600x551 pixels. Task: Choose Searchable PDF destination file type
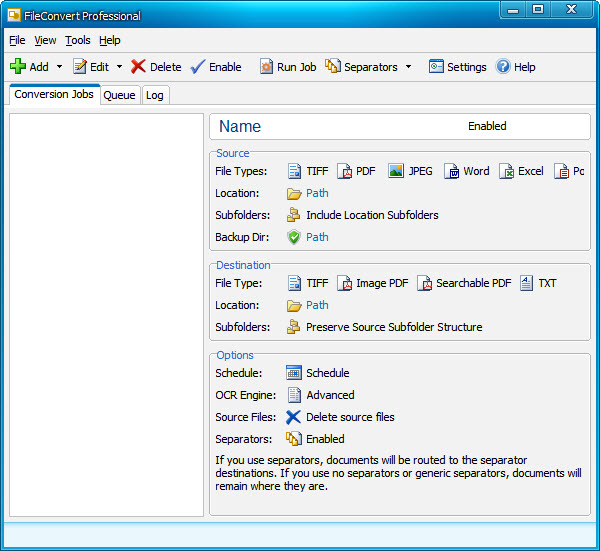coord(425,283)
